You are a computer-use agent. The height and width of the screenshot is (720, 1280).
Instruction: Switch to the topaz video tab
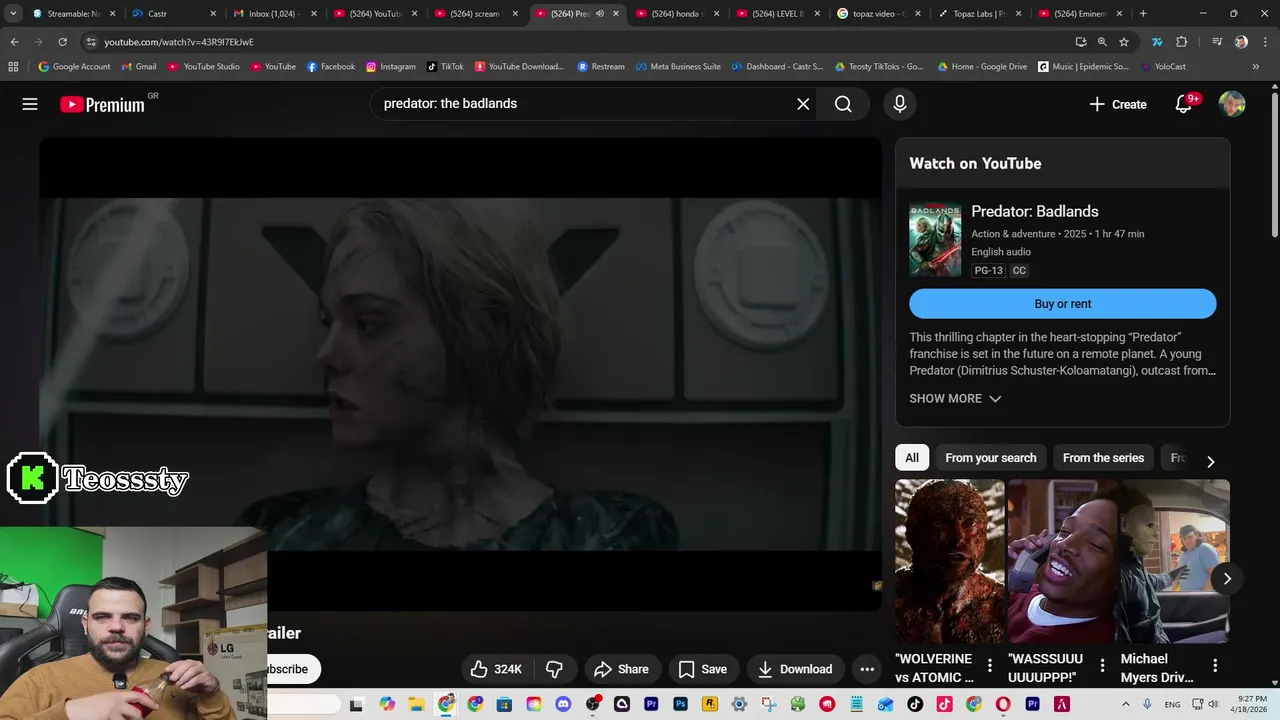click(x=880, y=14)
